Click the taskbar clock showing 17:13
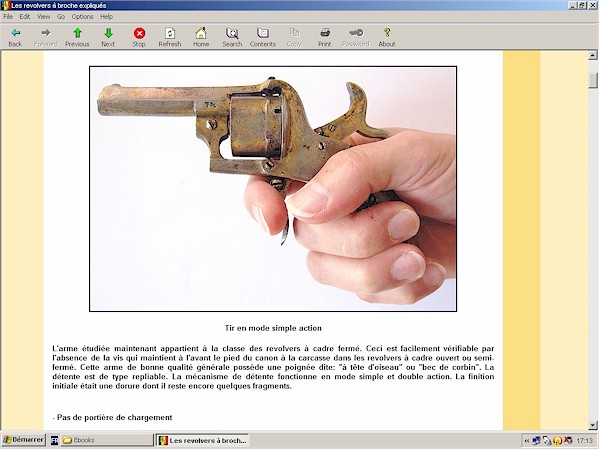The height and width of the screenshot is (450, 600). click(584, 441)
